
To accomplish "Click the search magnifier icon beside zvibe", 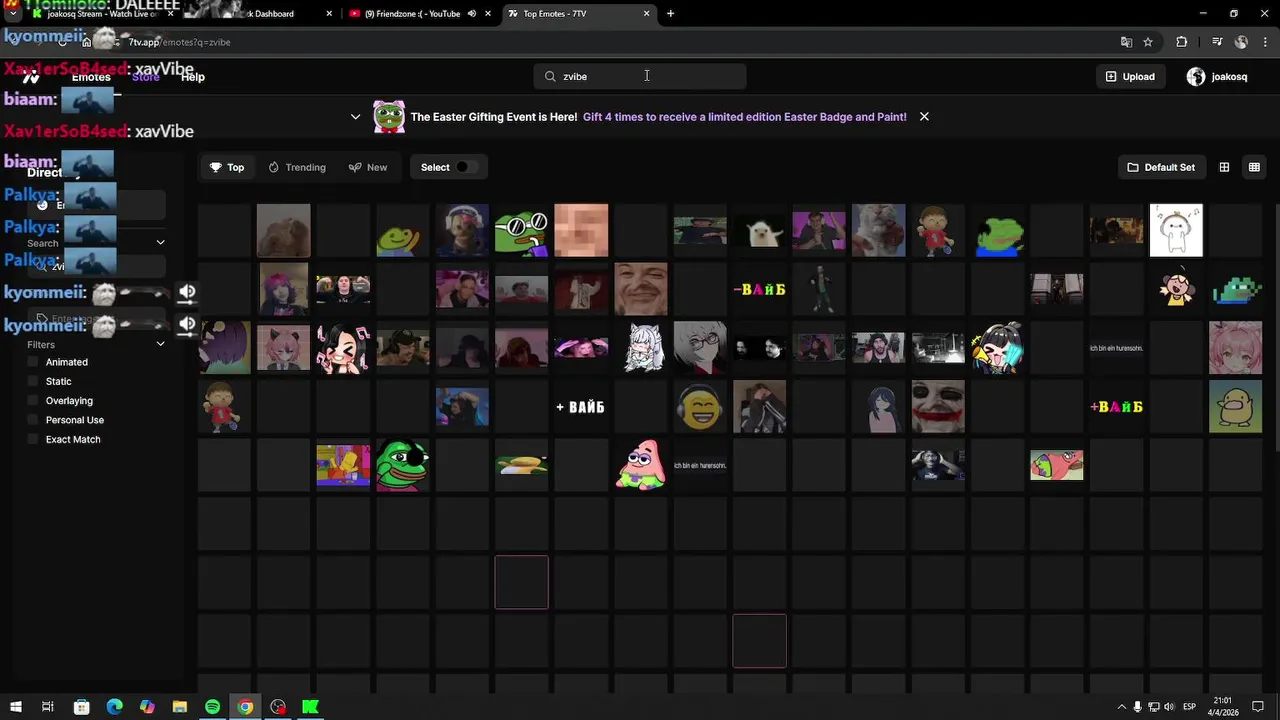I will (x=550, y=76).
